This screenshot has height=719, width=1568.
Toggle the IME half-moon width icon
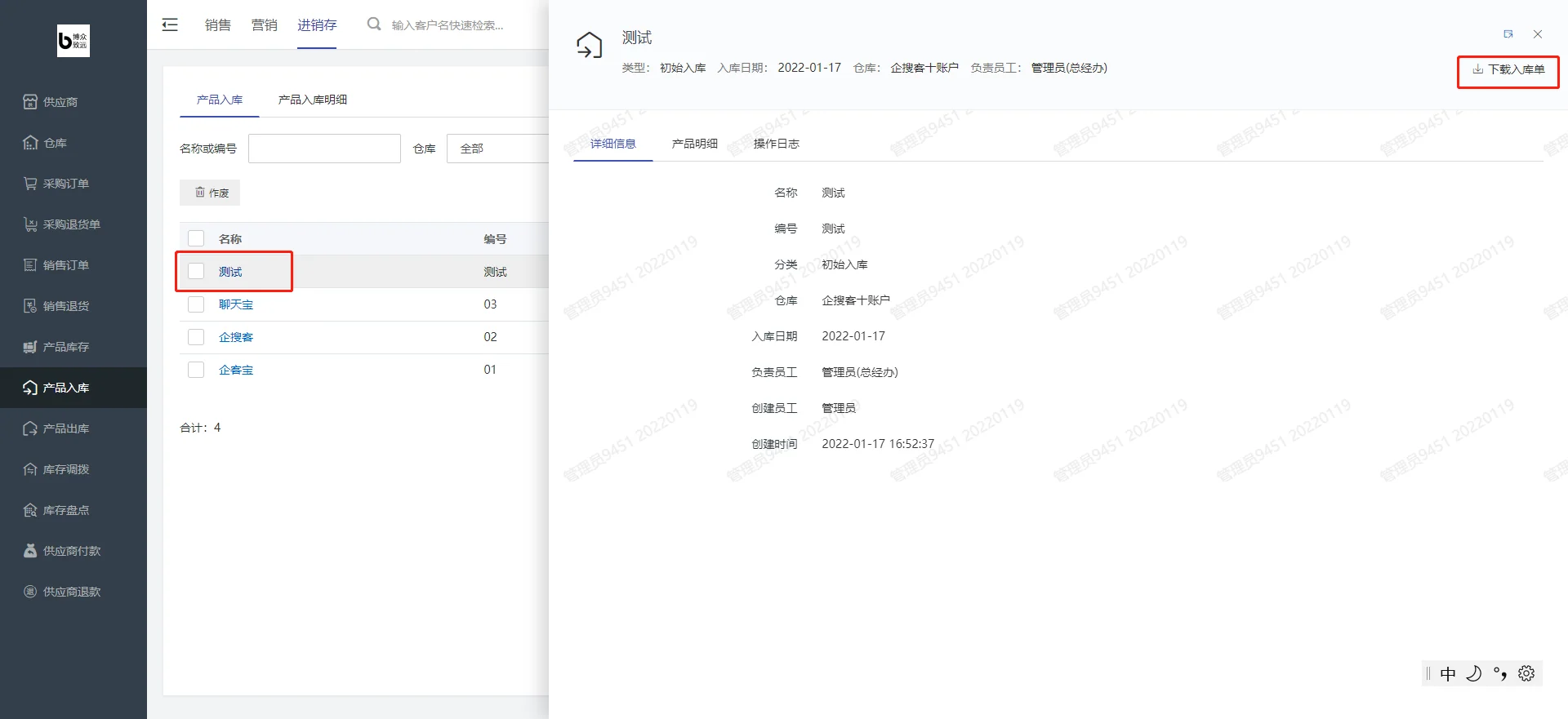tap(1474, 673)
